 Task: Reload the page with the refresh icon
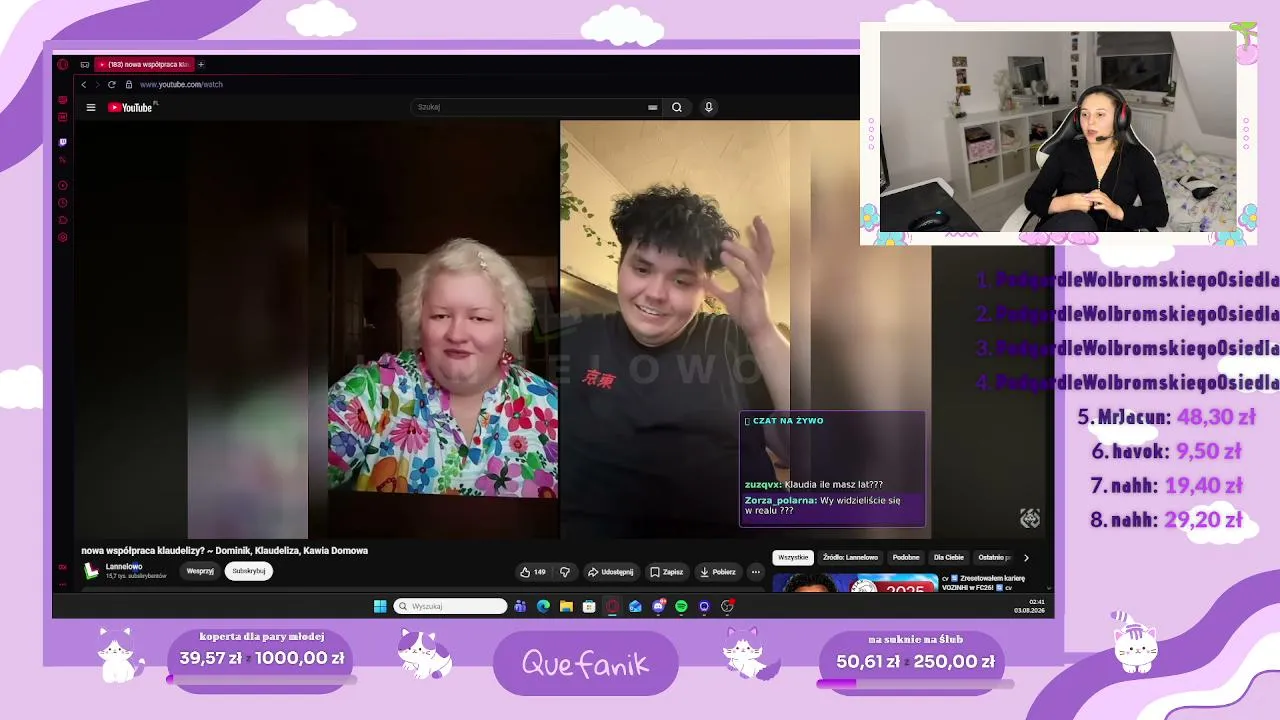pos(112,84)
